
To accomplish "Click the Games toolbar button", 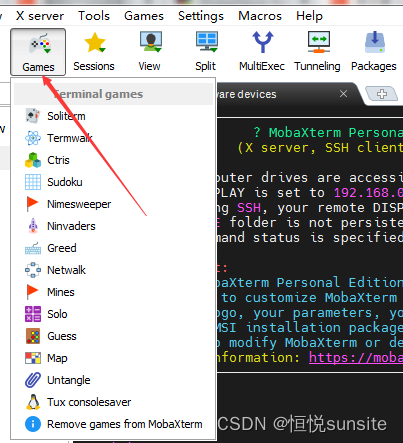I will 38,52.
